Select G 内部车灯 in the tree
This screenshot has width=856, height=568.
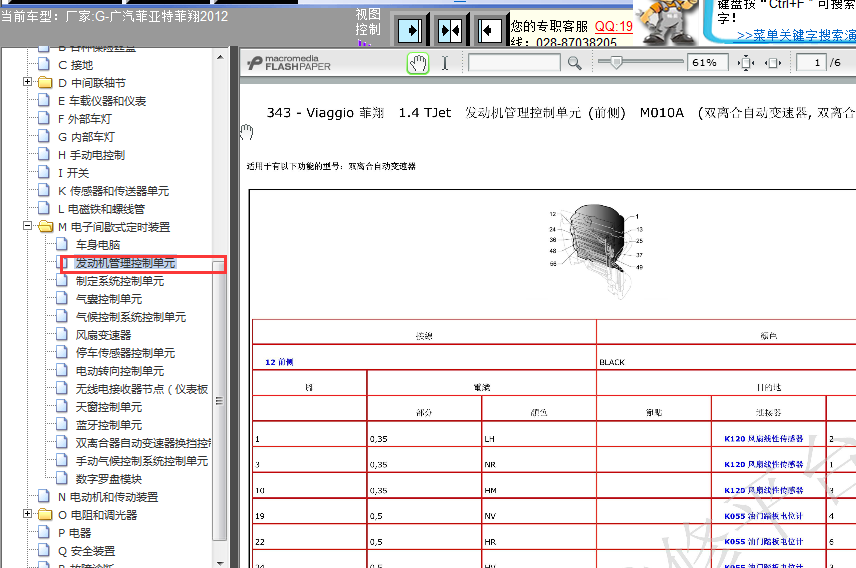(x=86, y=137)
